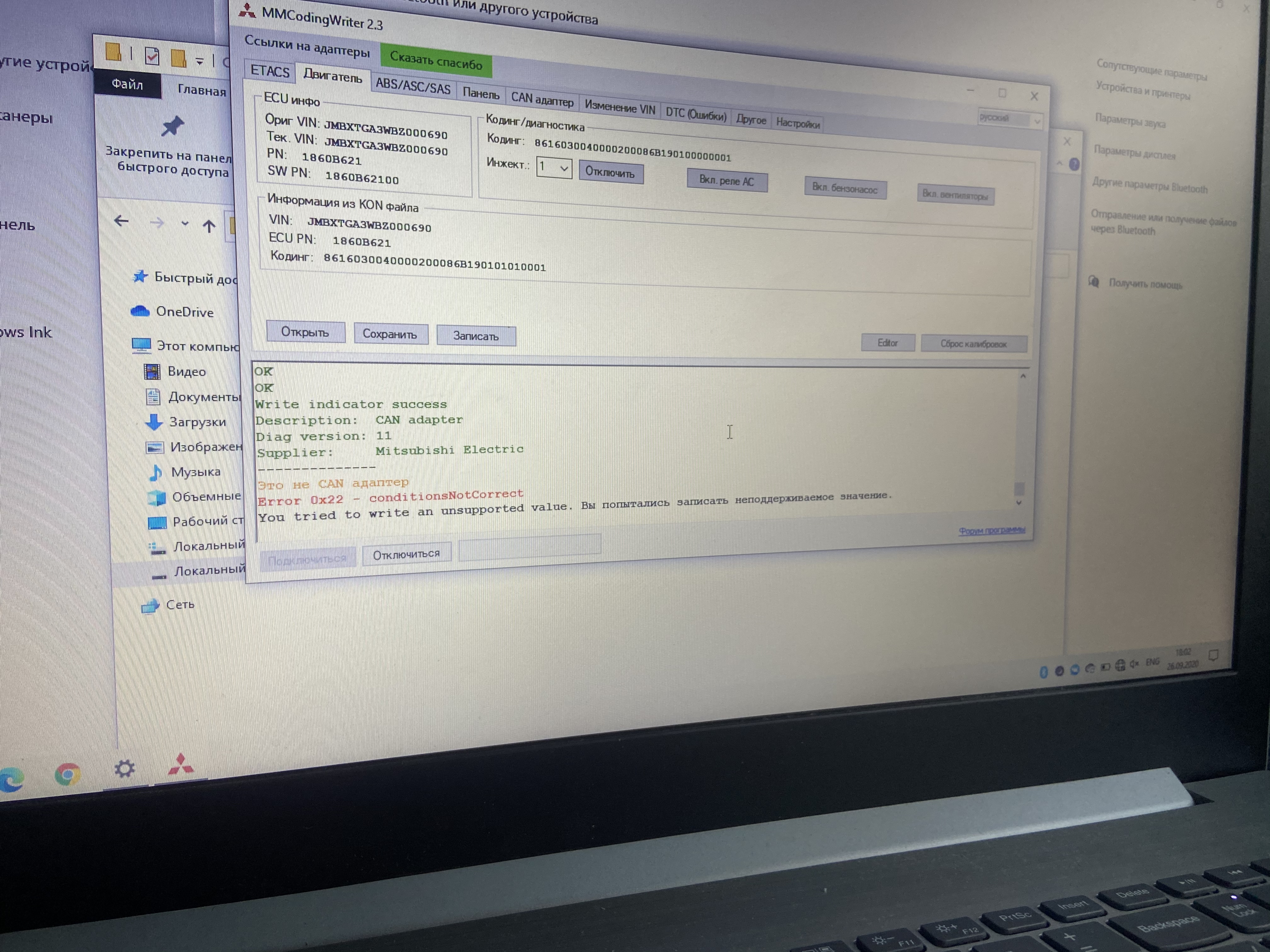Select OneDrive in Explorer tree
The height and width of the screenshot is (952, 1270).
point(172,312)
